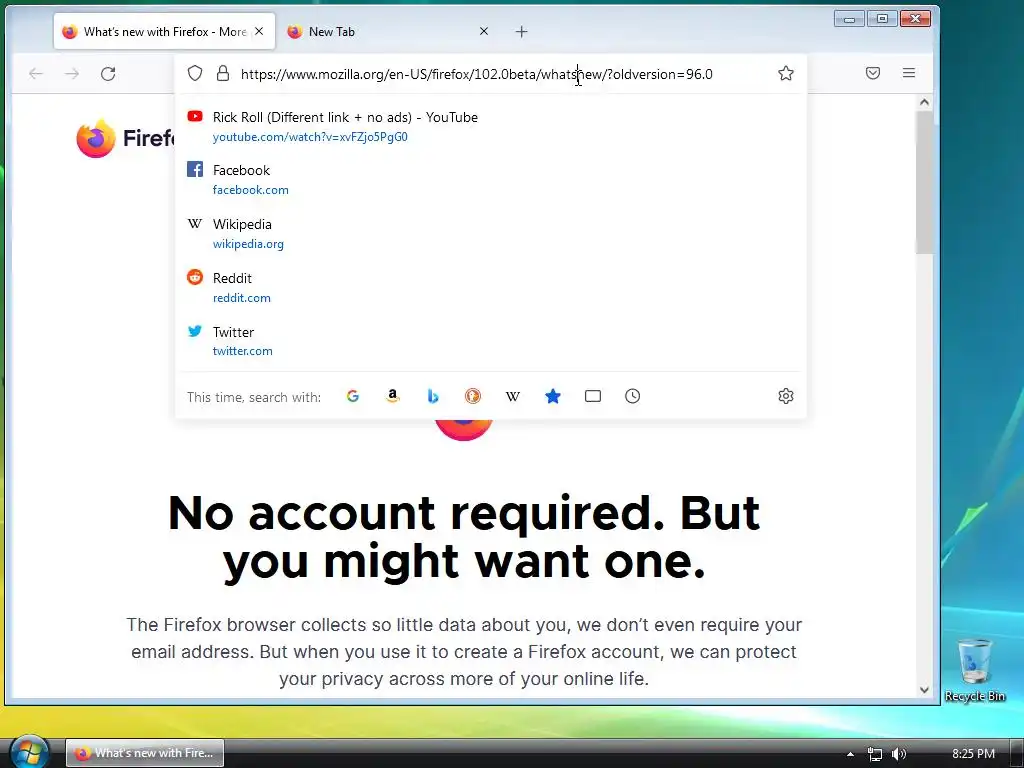Close the What's new with Firefox tab
The width and height of the screenshot is (1024, 768).
pyautogui.click(x=259, y=31)
